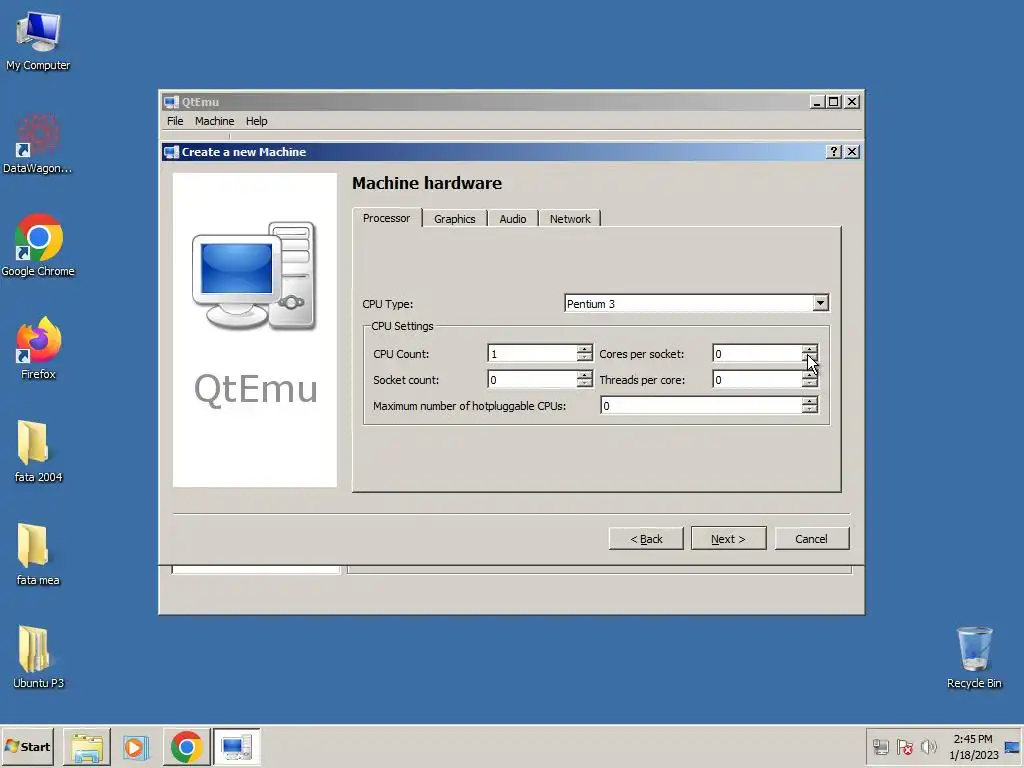1024x768 pixels.
Task: Open the File menu
Action: coord(175,121)
